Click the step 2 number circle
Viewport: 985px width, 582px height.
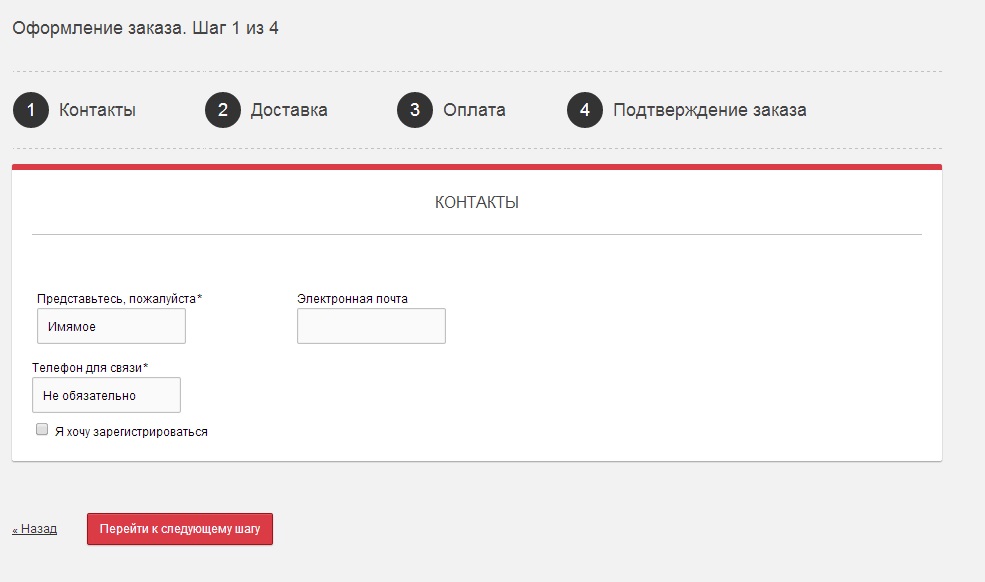pyautogui.click(x=223, y=110)
